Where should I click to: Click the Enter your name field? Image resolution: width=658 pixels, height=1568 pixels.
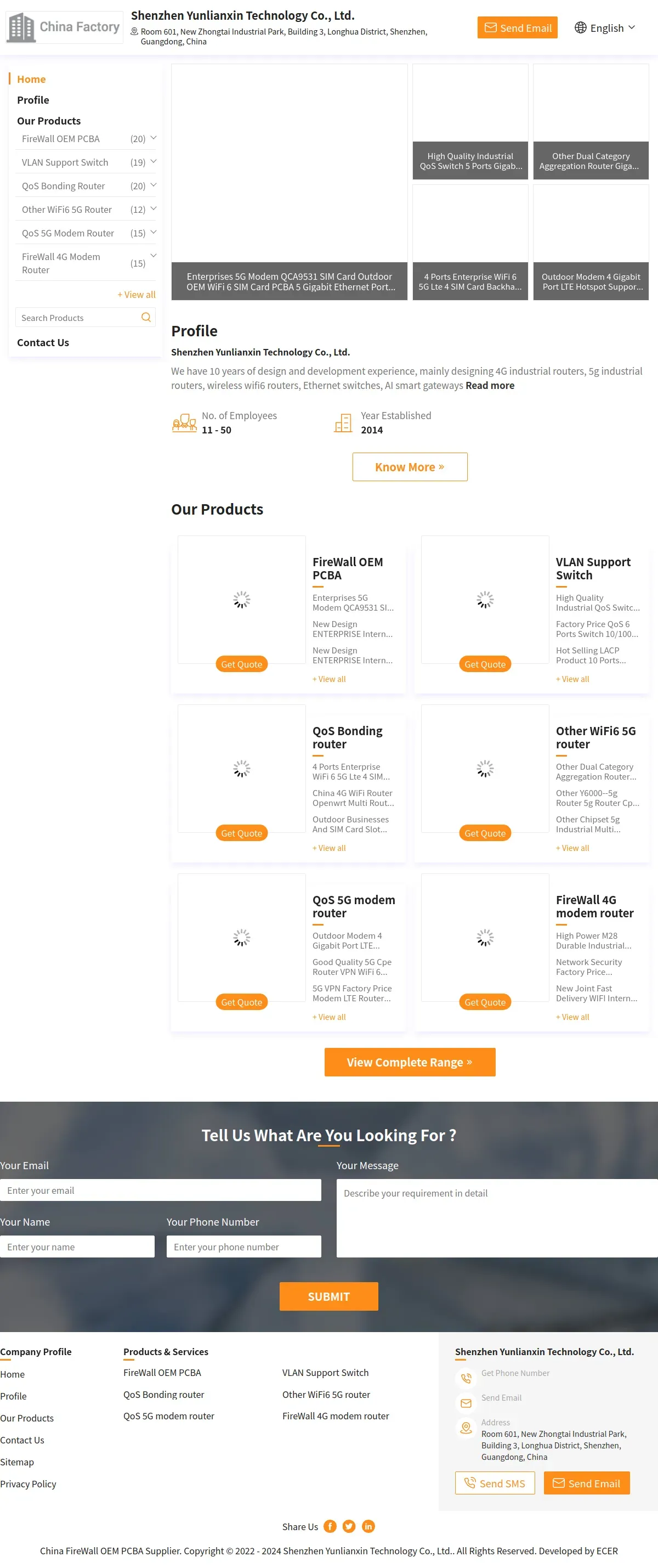pyautogui.click(x=77, y=1247)
